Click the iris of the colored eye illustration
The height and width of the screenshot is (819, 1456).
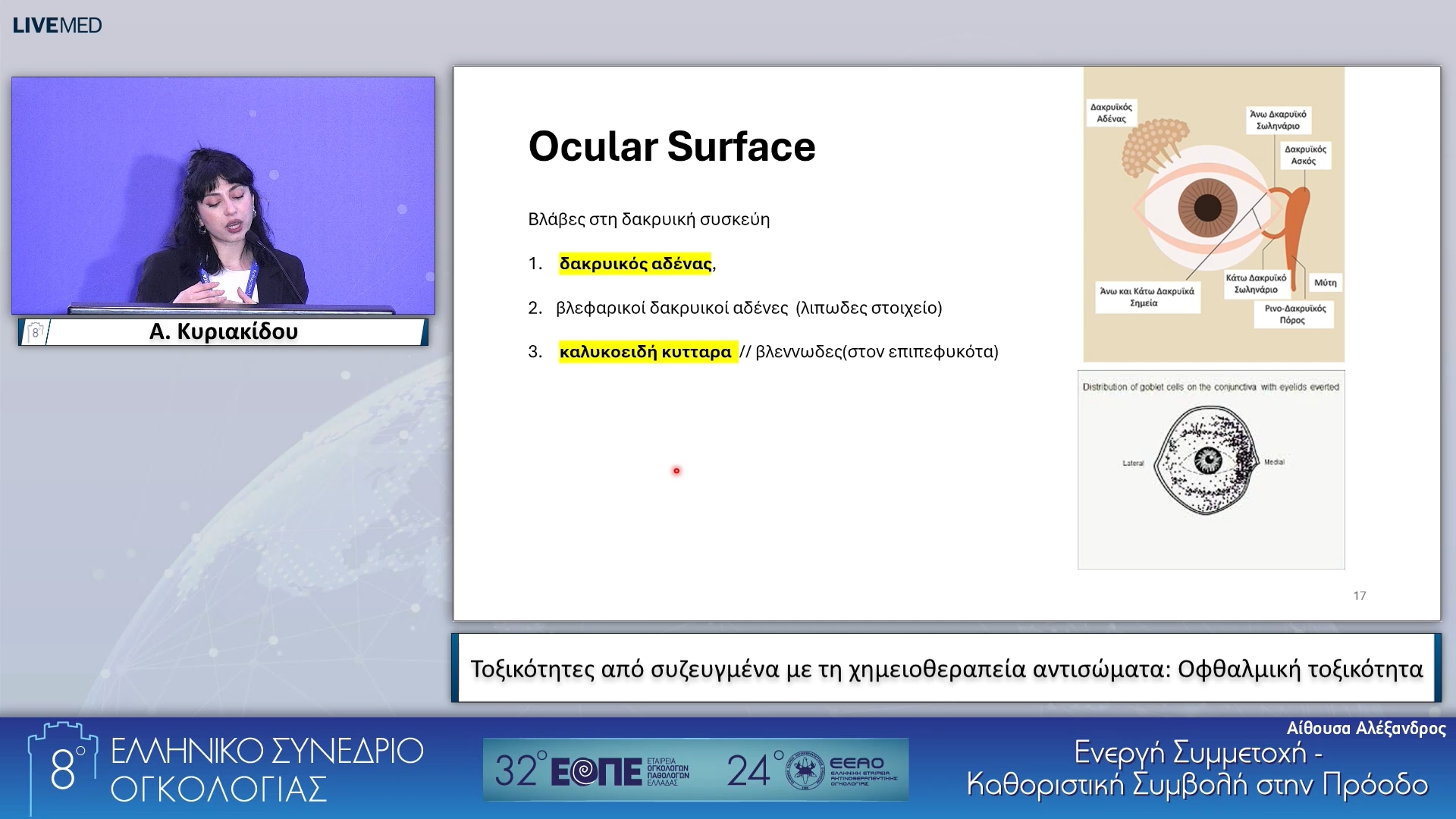(1207, 207)
